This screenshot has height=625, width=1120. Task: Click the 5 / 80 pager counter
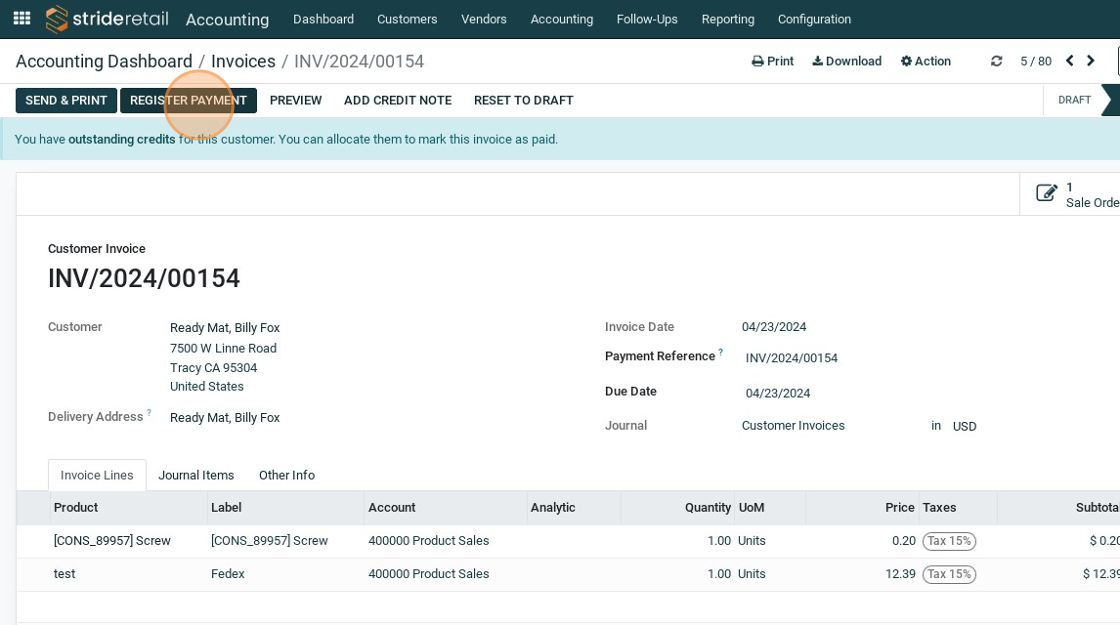(1036, 61)
